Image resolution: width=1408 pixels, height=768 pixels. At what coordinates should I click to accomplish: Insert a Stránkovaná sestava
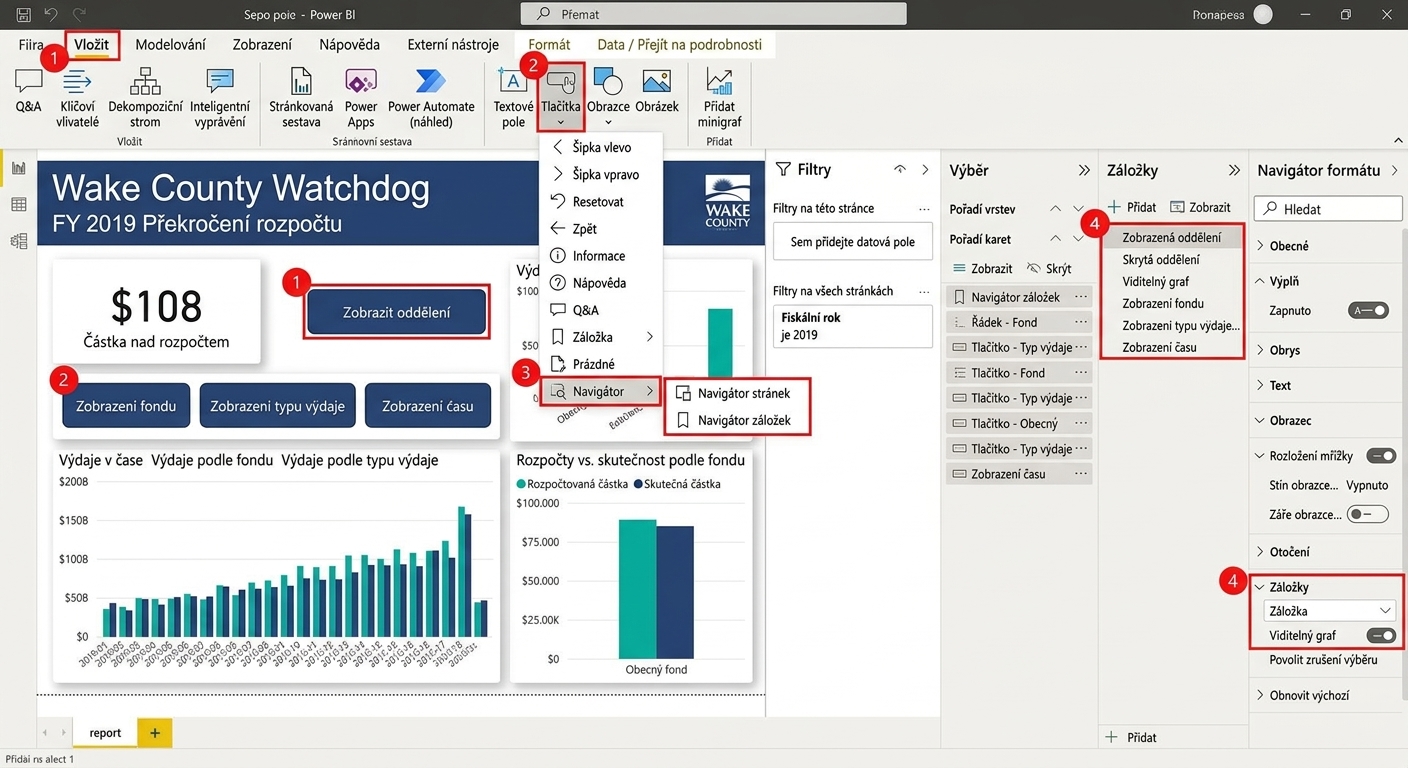tap(301, 98)
